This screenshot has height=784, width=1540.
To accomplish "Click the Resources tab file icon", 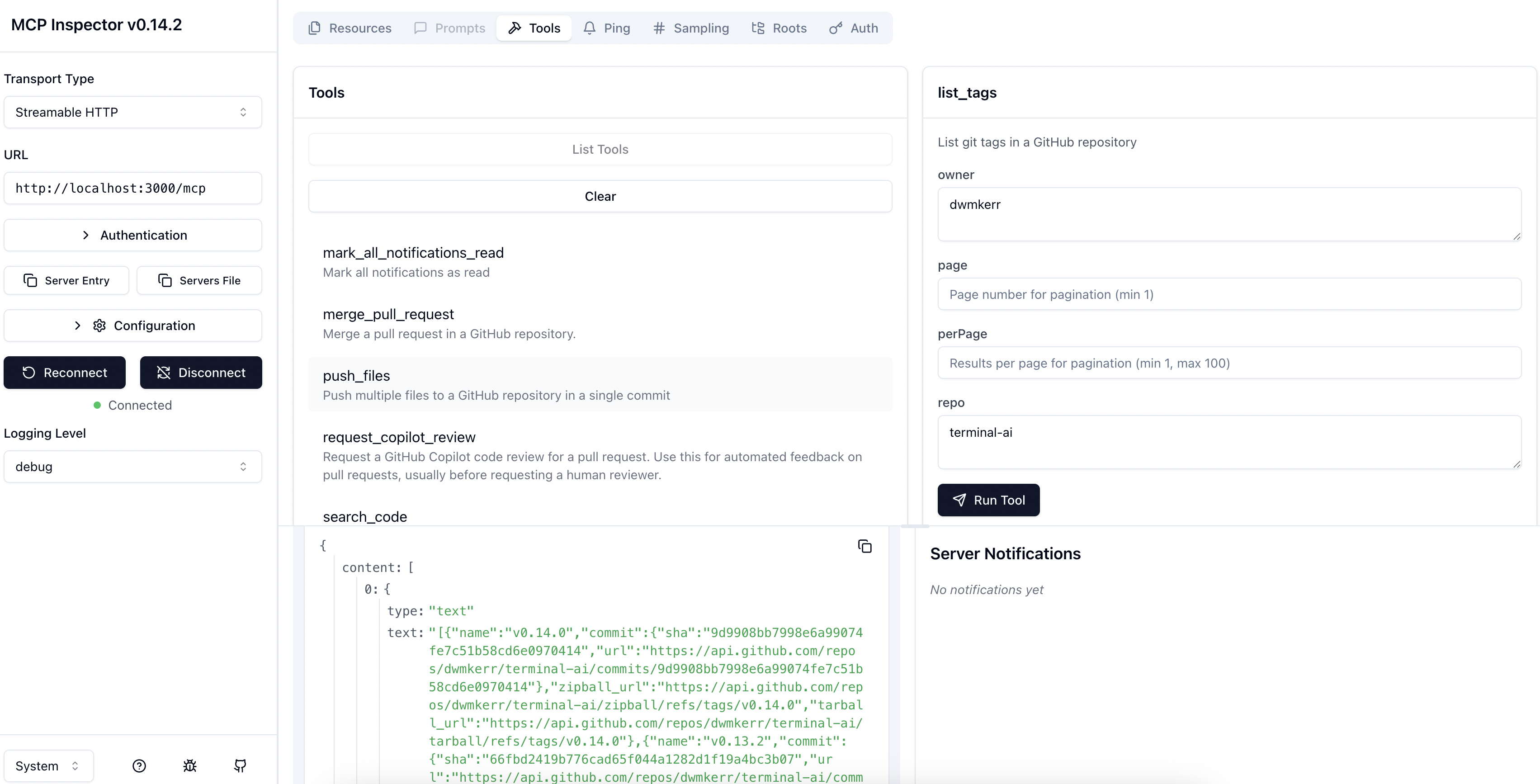I will (314, 28).
